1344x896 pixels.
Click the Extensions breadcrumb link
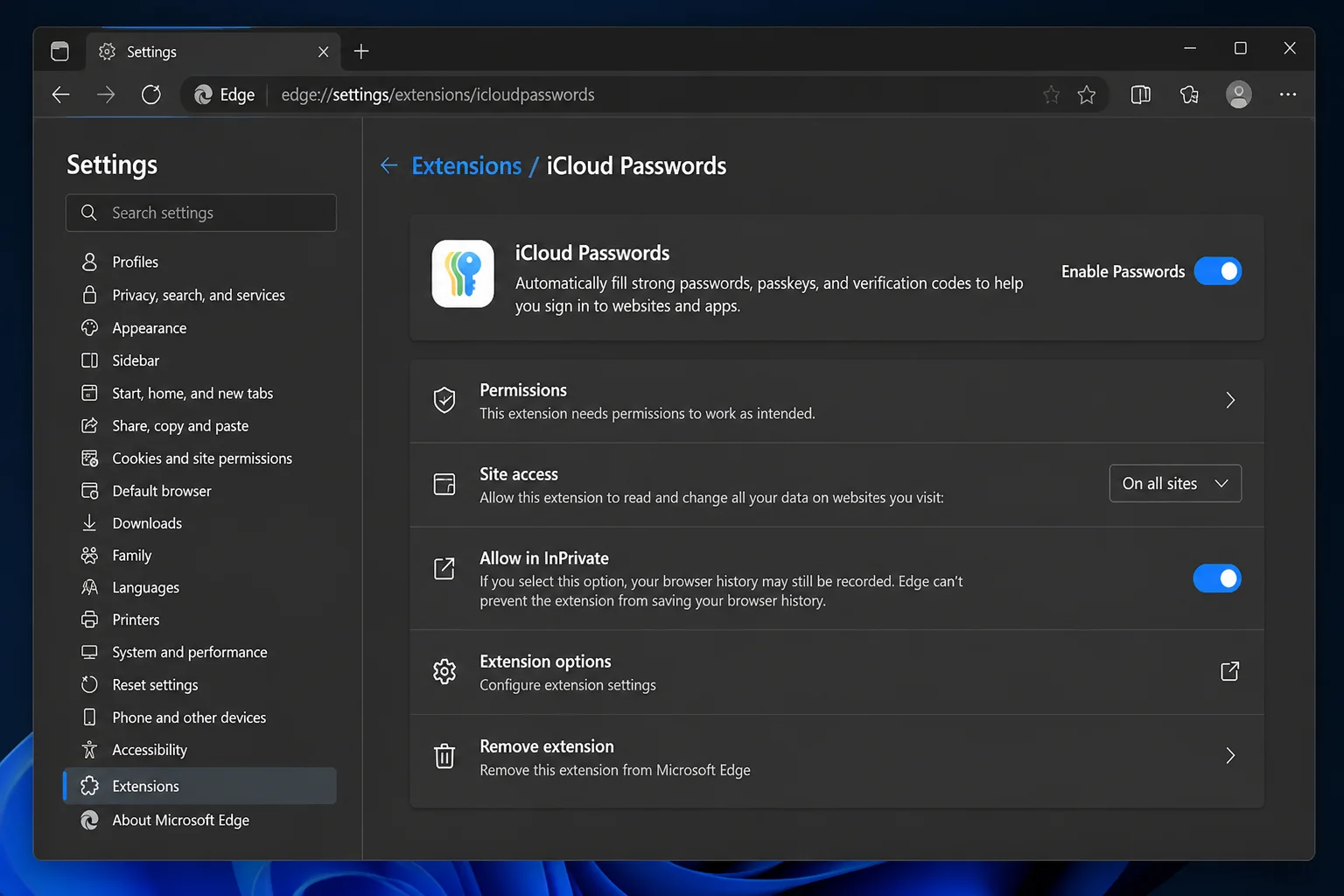[466, 165]
